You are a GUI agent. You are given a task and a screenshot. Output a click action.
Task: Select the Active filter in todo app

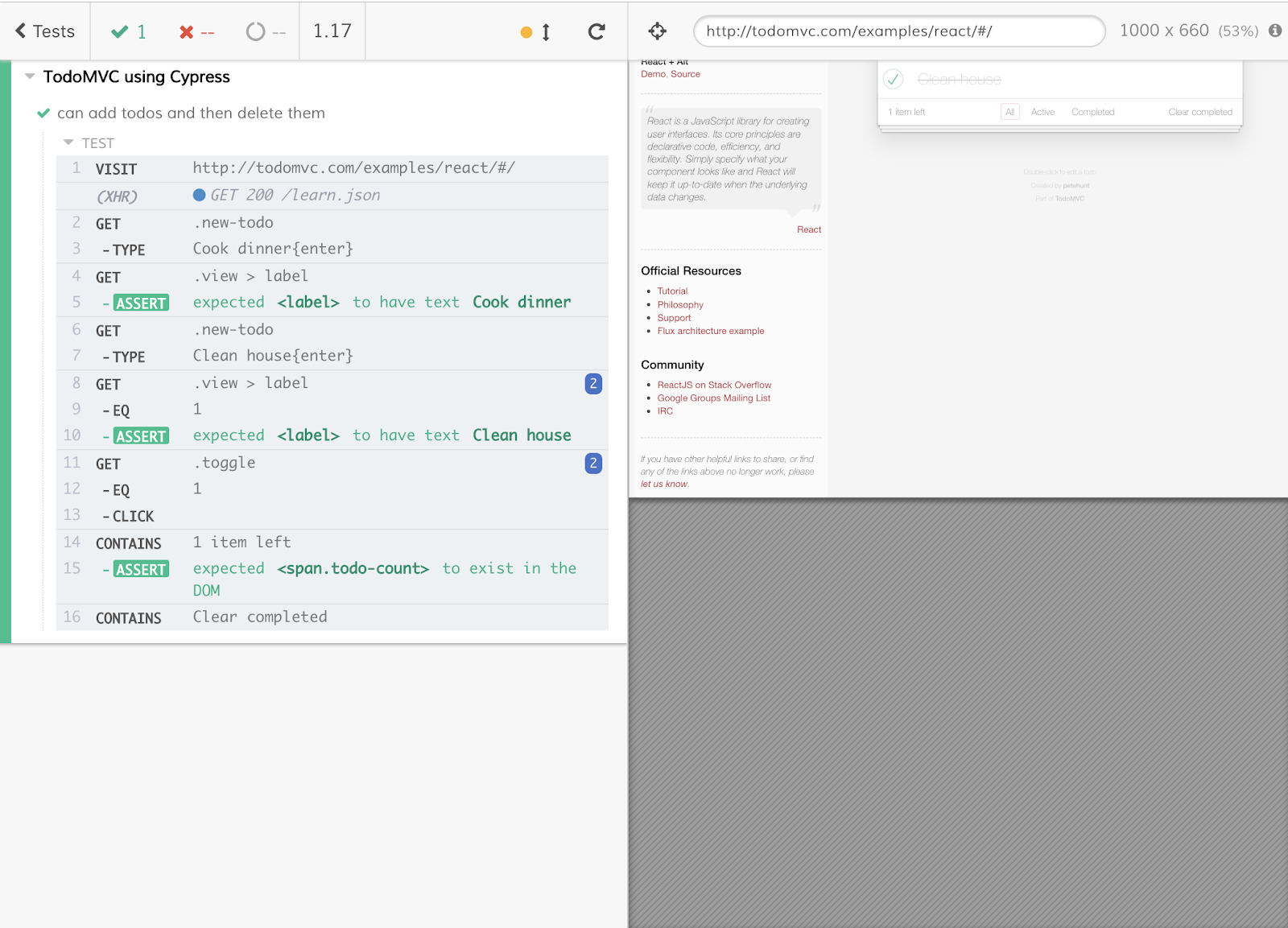click(1042, 112)
